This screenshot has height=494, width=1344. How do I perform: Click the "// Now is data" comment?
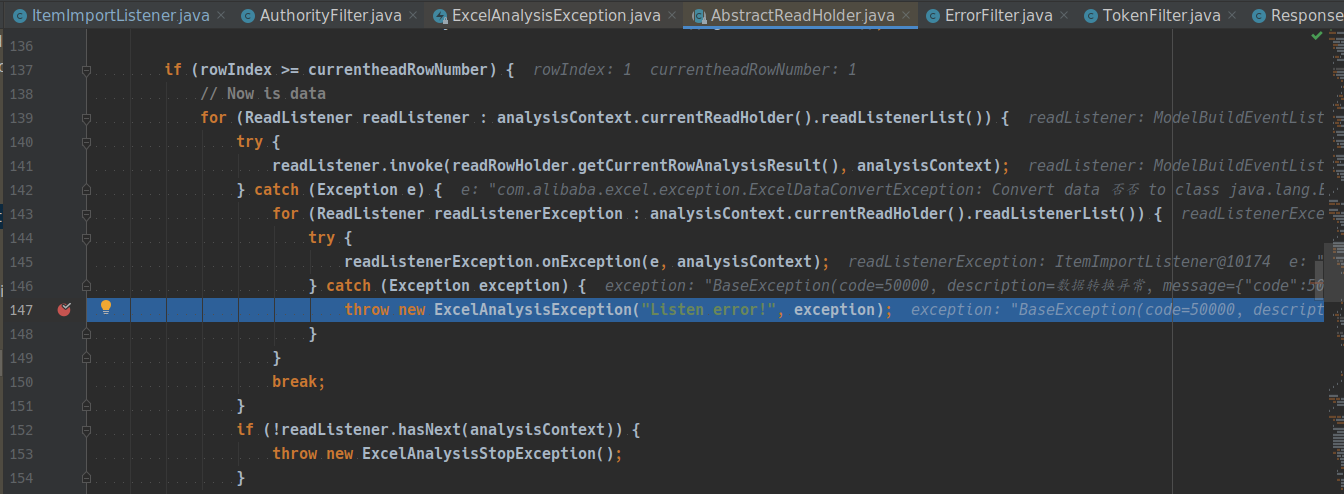[263, 94]
